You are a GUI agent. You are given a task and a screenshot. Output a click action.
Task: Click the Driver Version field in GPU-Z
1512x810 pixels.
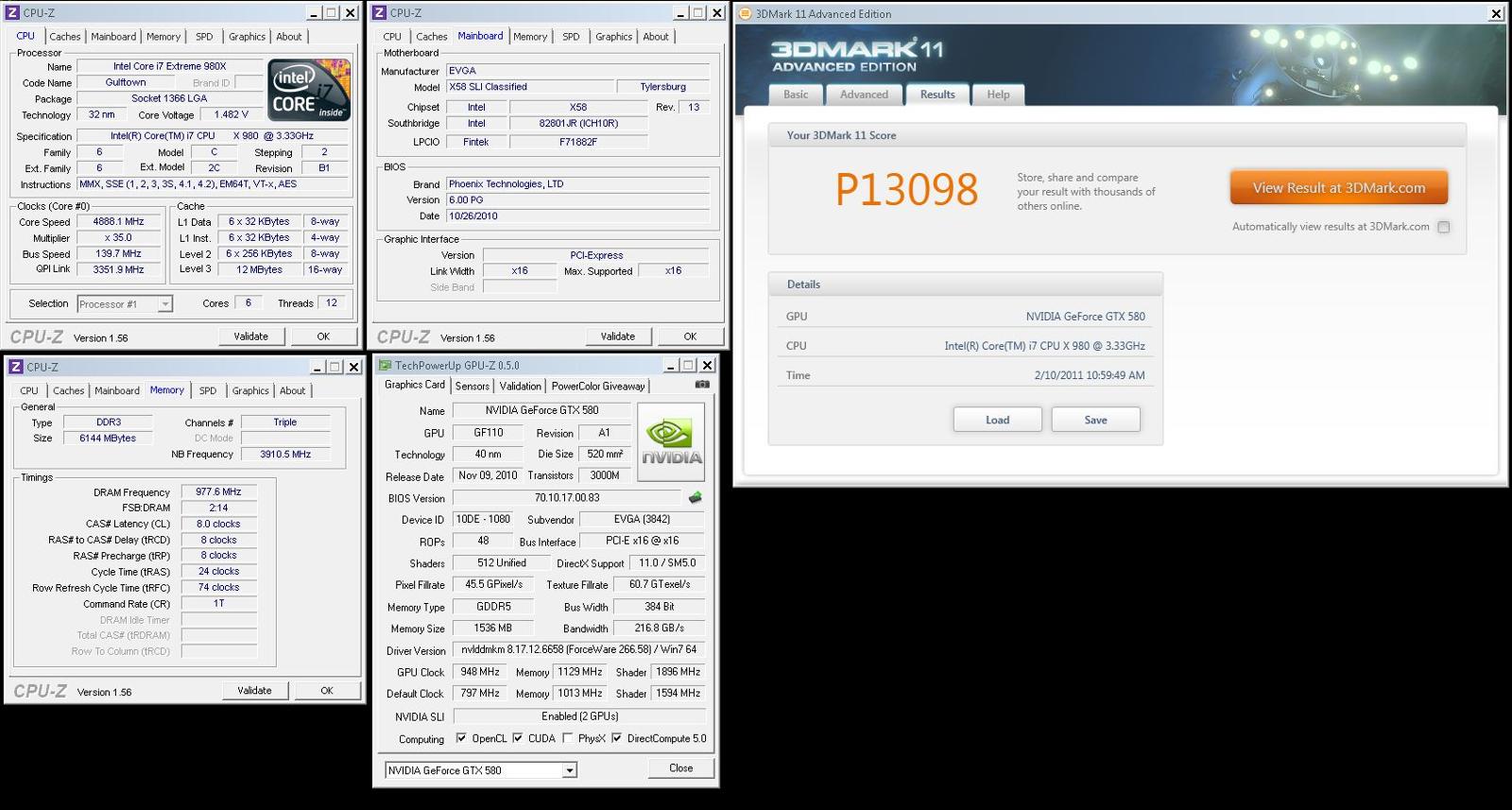tap(579, 650)
